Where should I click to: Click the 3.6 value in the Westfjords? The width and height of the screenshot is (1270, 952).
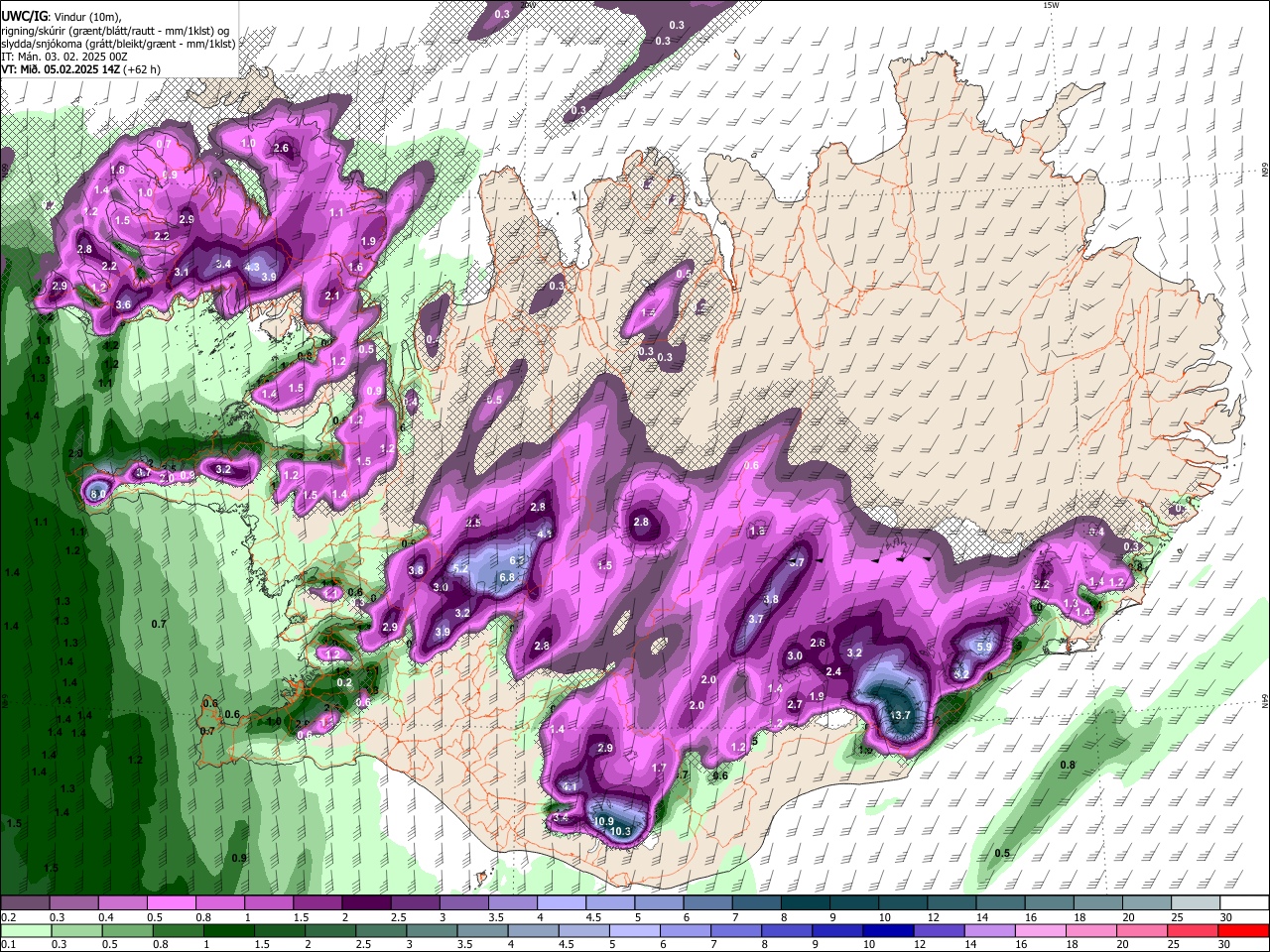pos(123,304)
